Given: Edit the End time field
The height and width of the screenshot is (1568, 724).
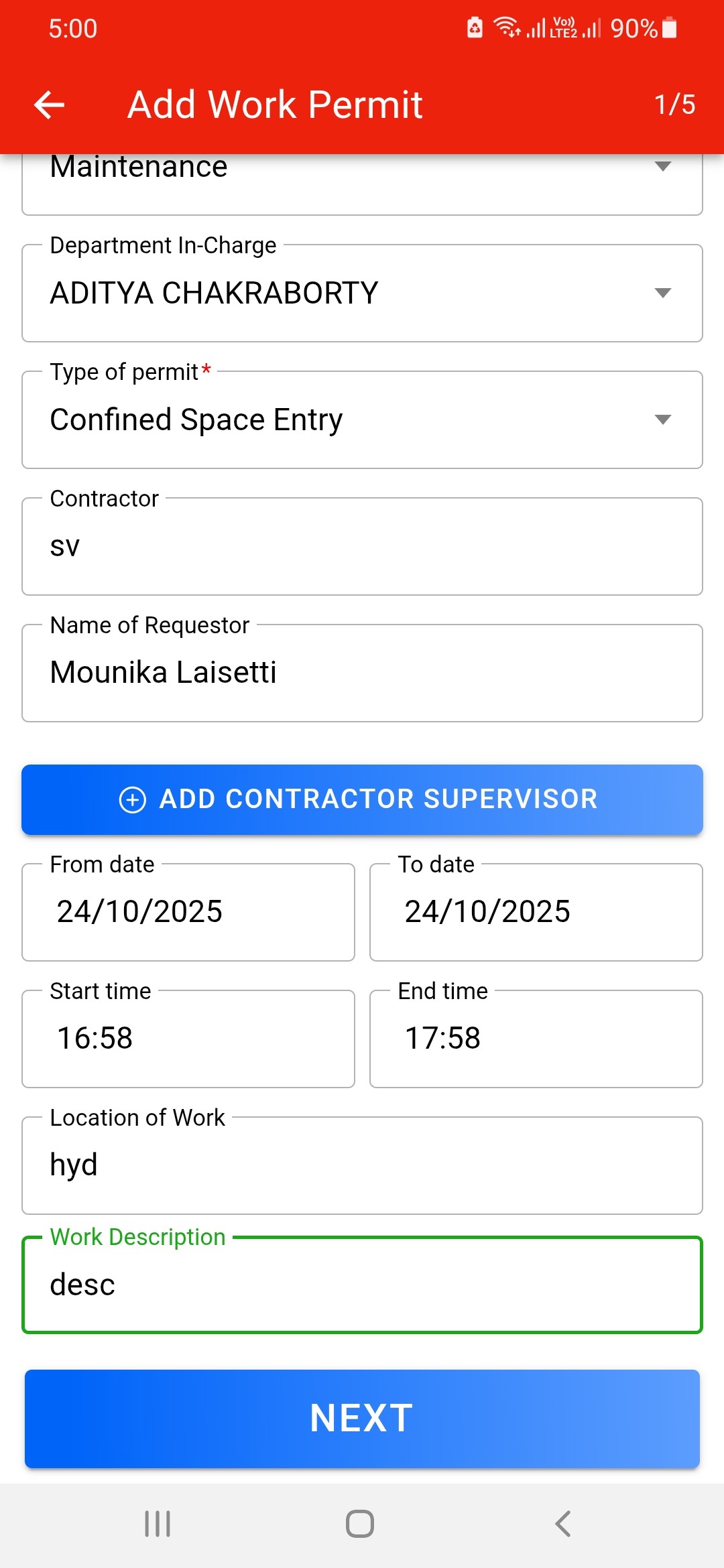Looking at the screenshot, I should [x=536, y=1039].
